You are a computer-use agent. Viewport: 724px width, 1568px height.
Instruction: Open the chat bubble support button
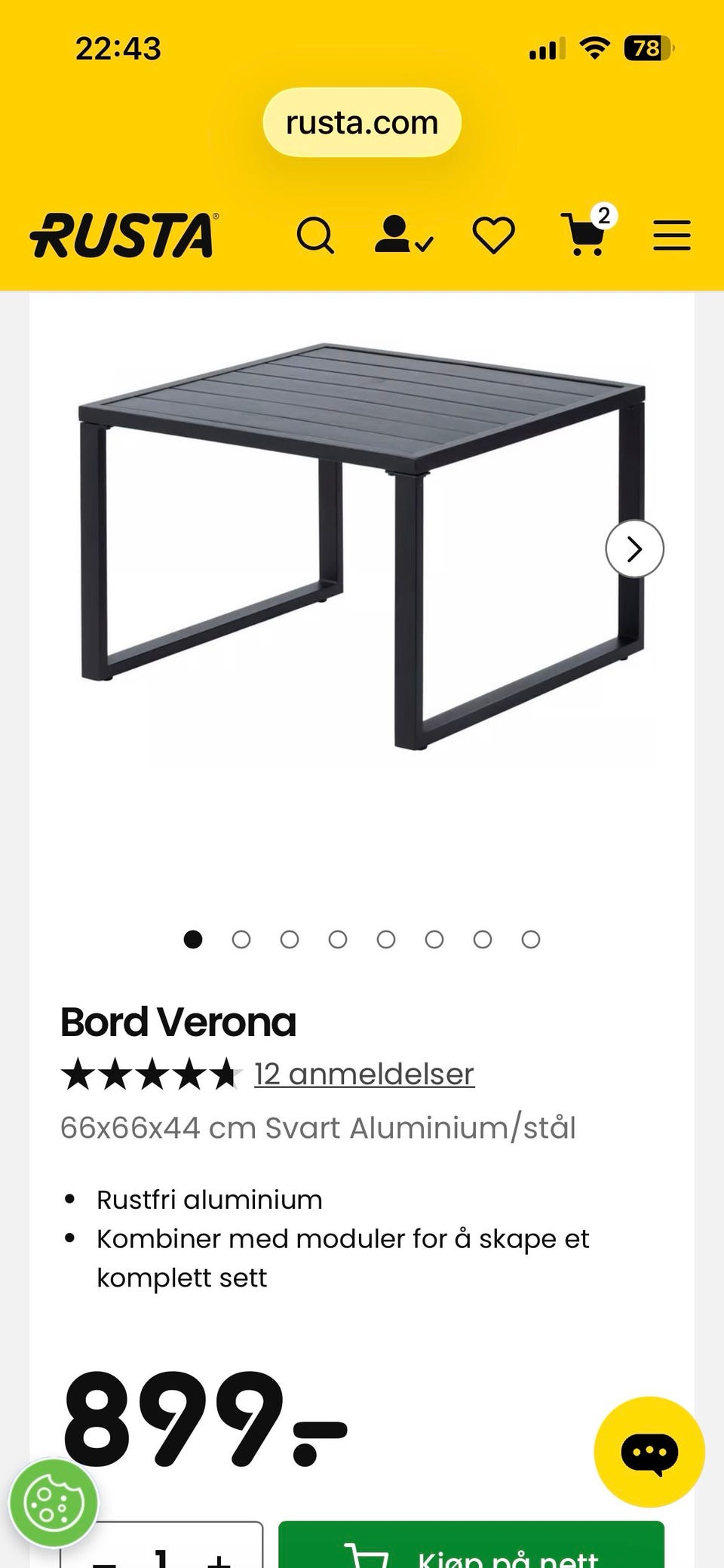click(649, 1452)
